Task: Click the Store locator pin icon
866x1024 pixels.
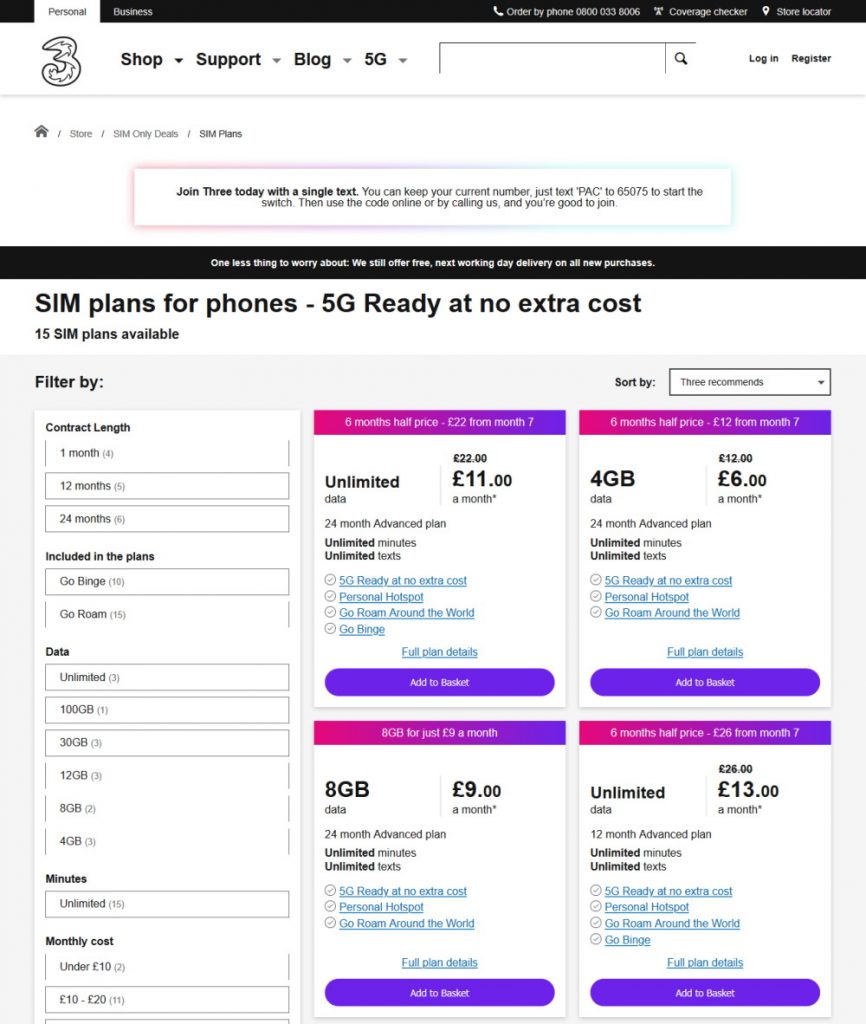Action: 767,11
